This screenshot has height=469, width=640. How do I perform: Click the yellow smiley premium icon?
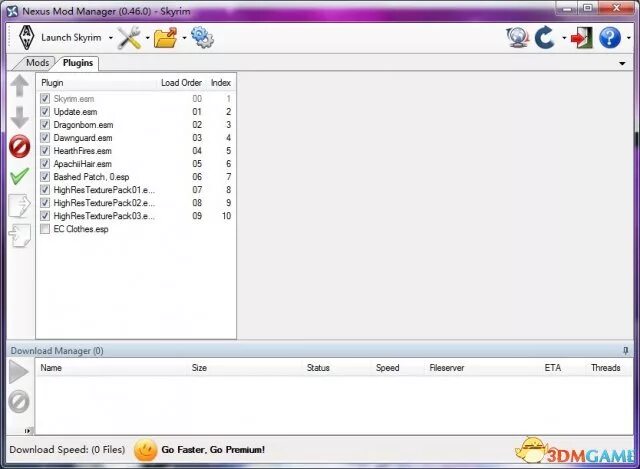[x=145, y=450]
